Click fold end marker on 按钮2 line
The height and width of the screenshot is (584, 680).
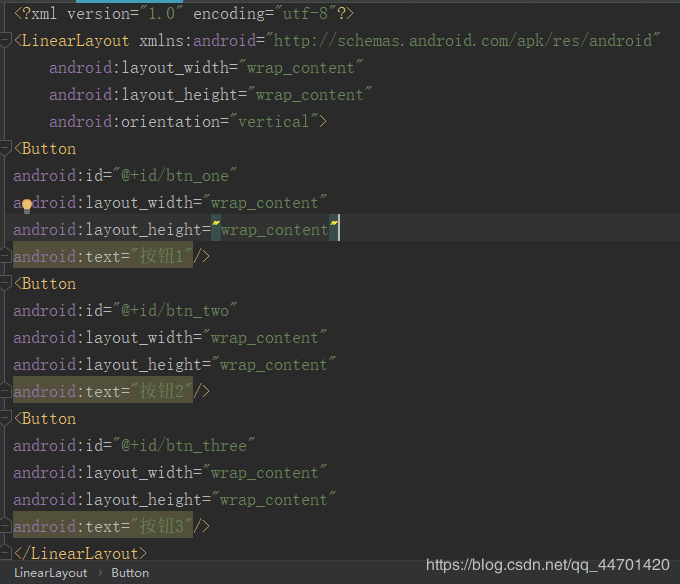(x=5, y=391)
